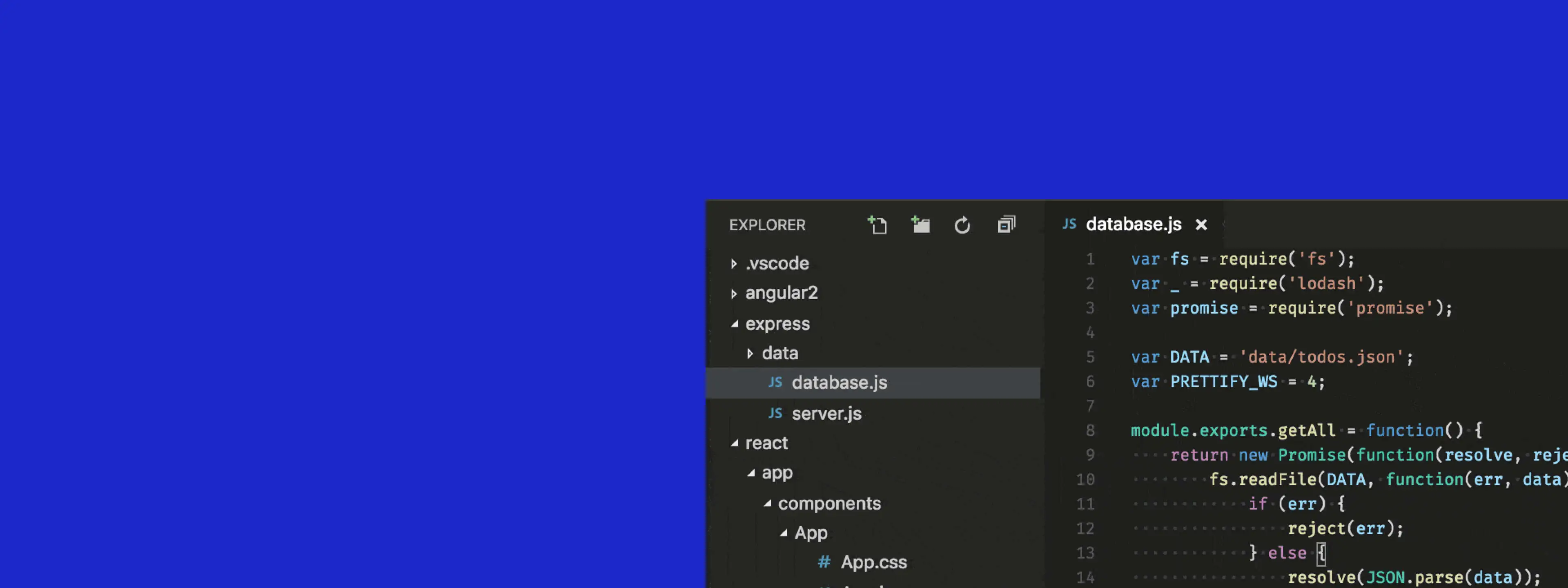
Task: Collapse the react folder
Action: tap(735, 443)
